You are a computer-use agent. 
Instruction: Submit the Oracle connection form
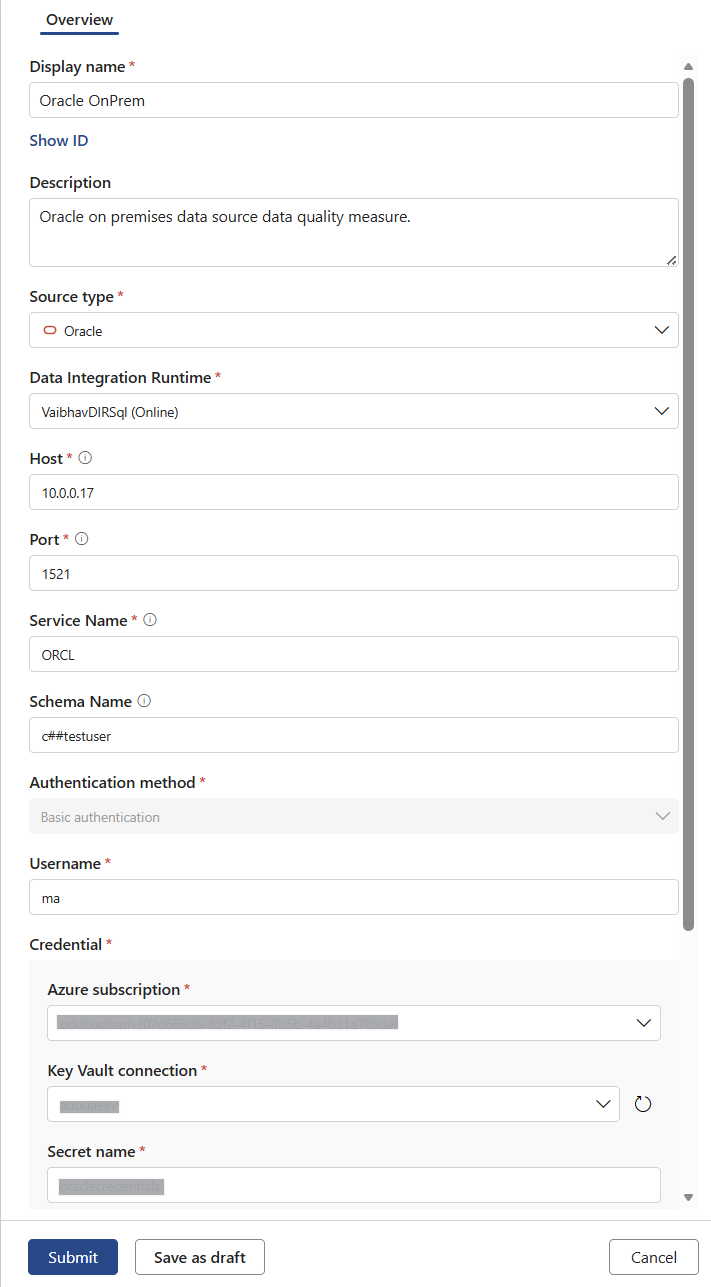[73, 1257]
